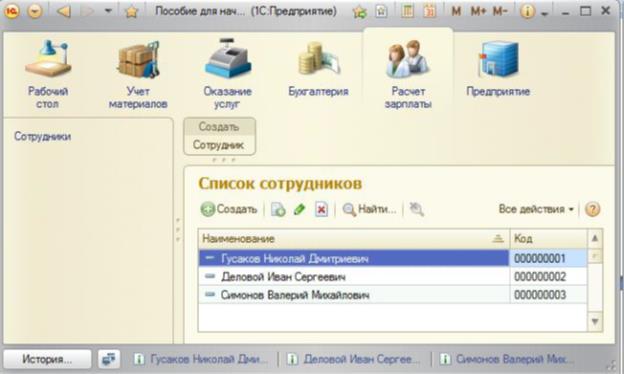
Task: Click the list scrollbar up arrow
Action: click(595, 238)
